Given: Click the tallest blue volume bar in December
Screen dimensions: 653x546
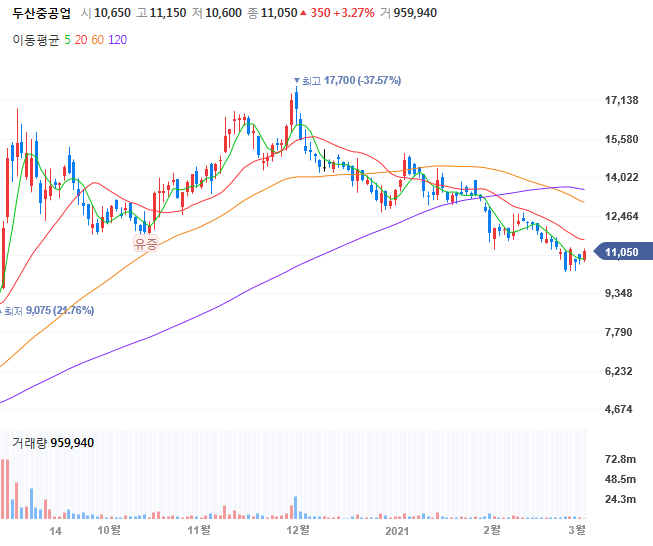Looking at the screenshot, I should [x=296, y=507].
